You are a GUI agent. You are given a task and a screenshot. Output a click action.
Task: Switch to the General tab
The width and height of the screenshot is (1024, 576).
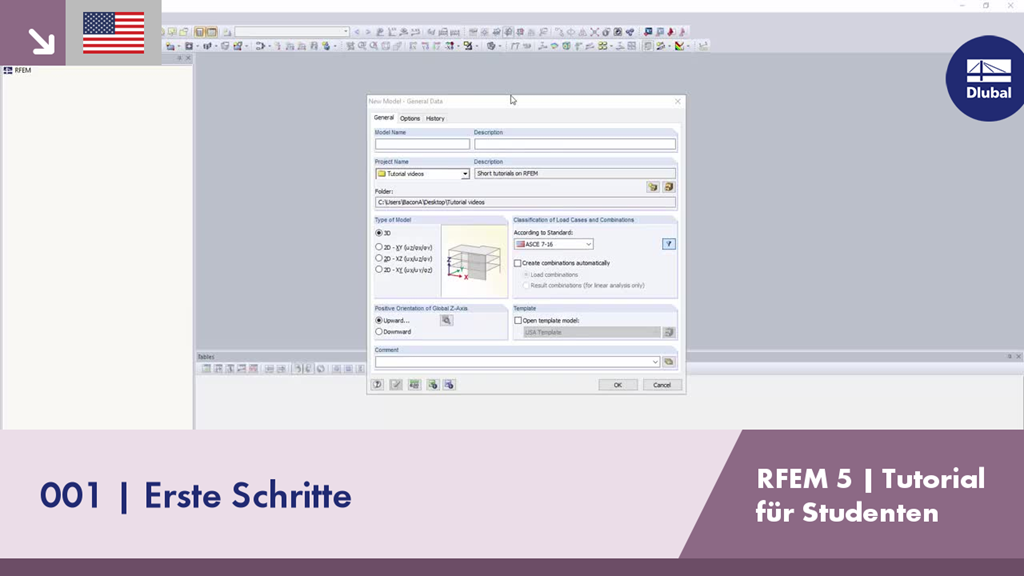pyautogui.click(x=383, y=118)
